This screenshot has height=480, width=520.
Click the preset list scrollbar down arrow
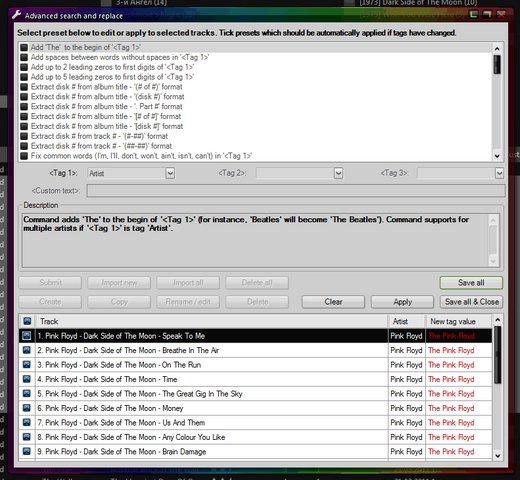pyautogui.click(x=497, y=156)
